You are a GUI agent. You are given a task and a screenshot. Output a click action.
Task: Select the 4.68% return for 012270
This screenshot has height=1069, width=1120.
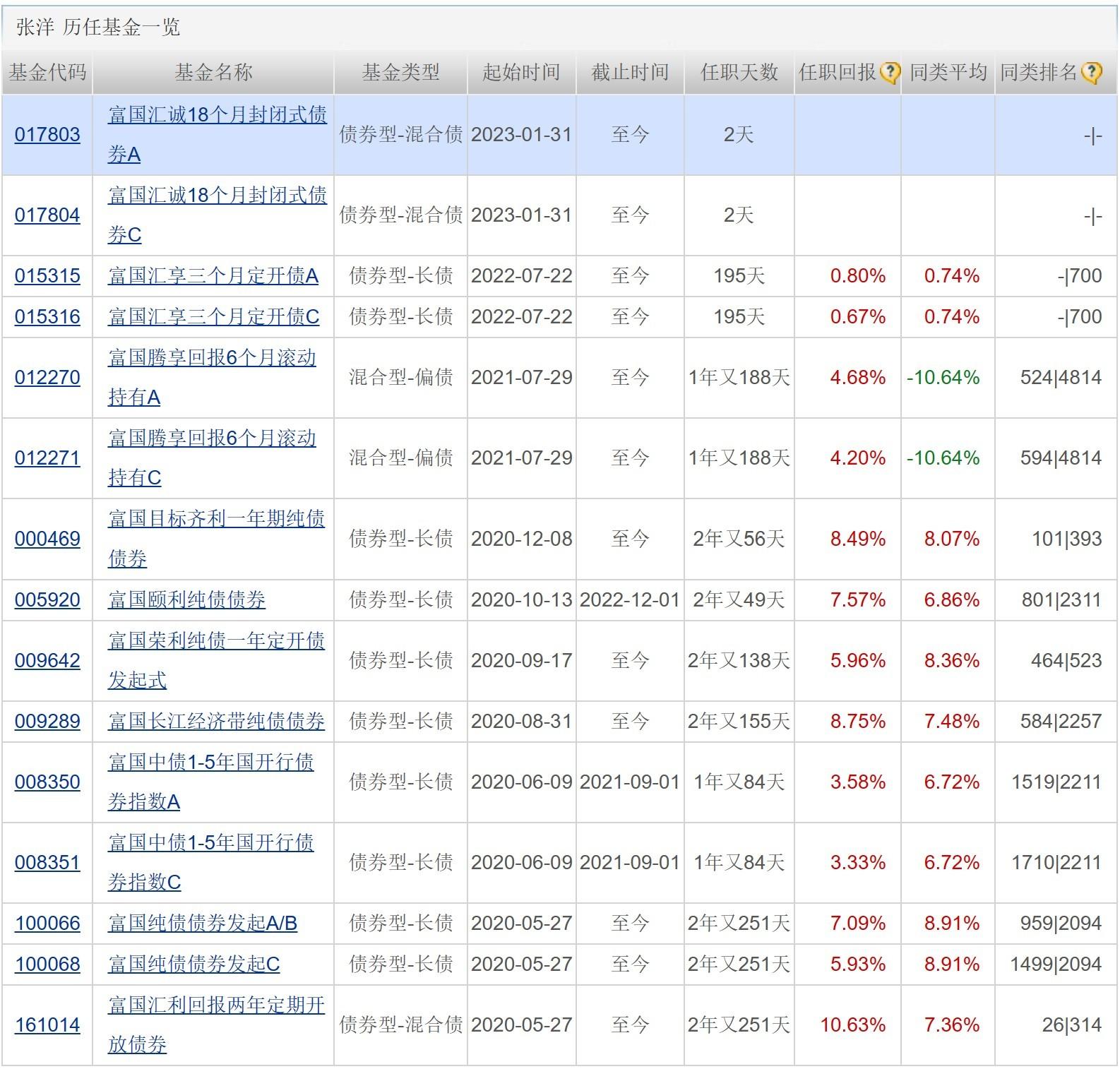(x=858, y=378)
